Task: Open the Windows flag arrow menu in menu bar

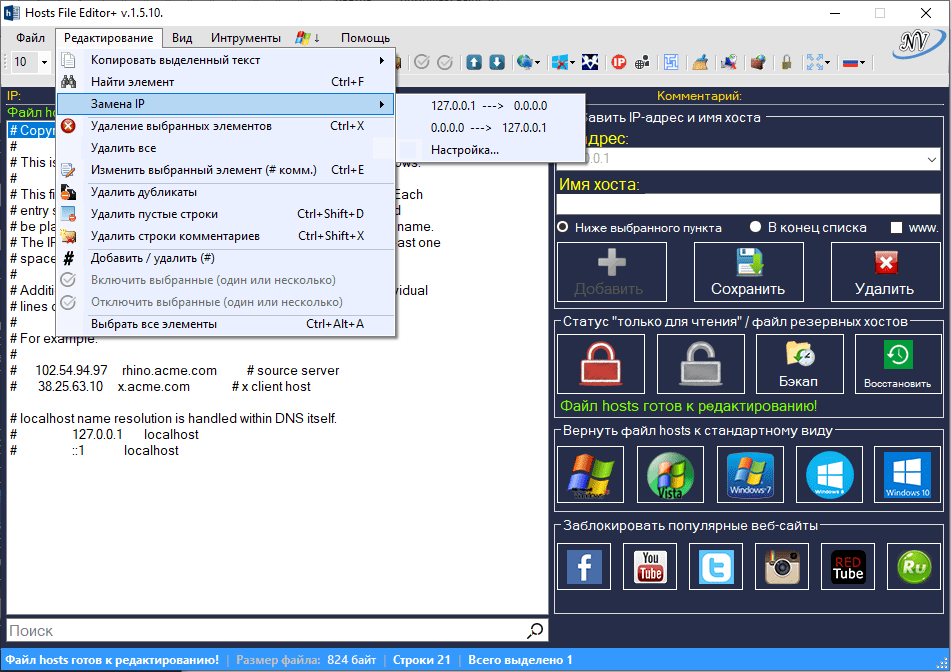Action: [x=308, y=38]
